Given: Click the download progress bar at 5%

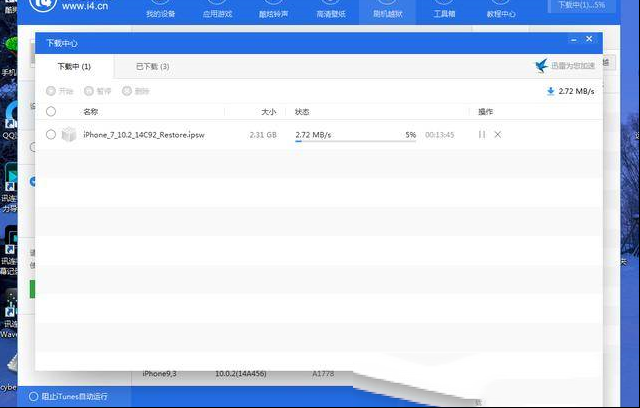Looking at the screenshot, I should (356, 141).
